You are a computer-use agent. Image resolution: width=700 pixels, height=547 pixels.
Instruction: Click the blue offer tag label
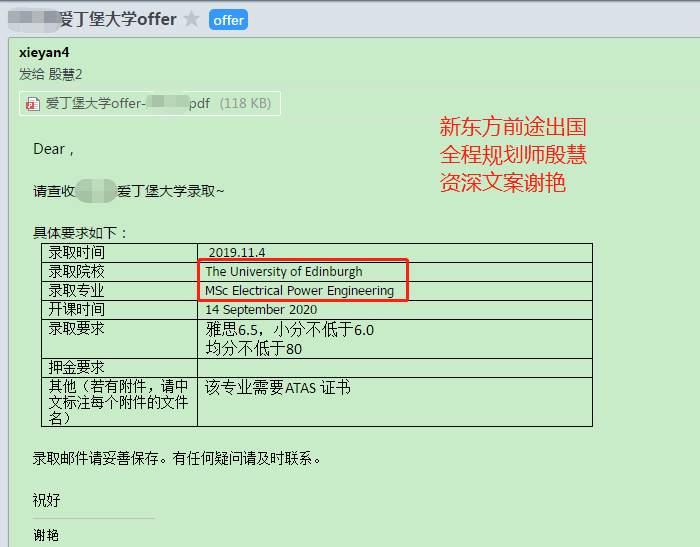click(228, 20)
